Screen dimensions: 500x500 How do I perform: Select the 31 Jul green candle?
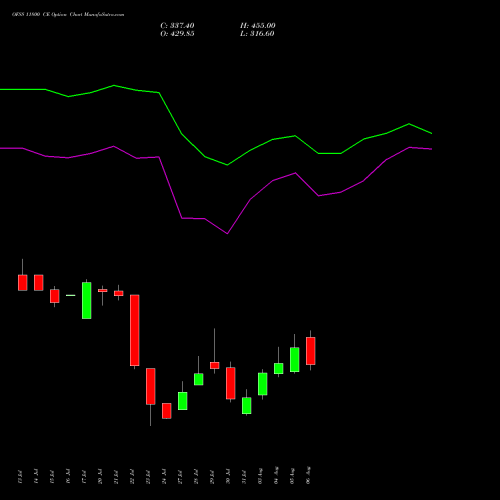(247, 406)
